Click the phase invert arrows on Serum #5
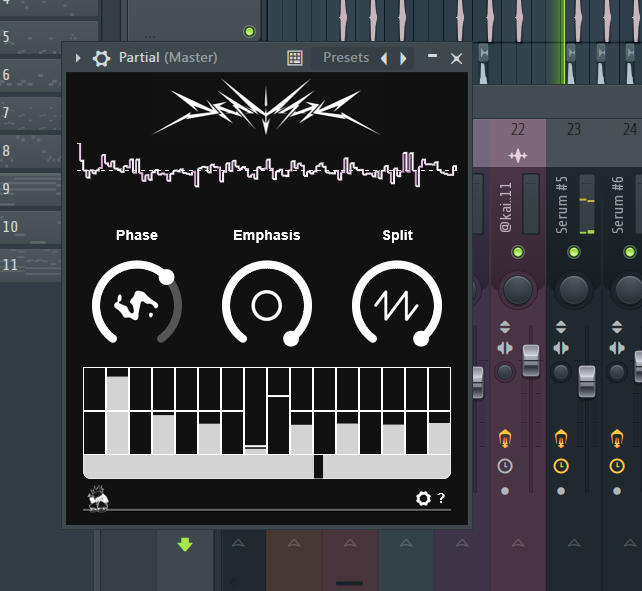The width and height of the screenshot is (642, 591). (x=561, y=327)
